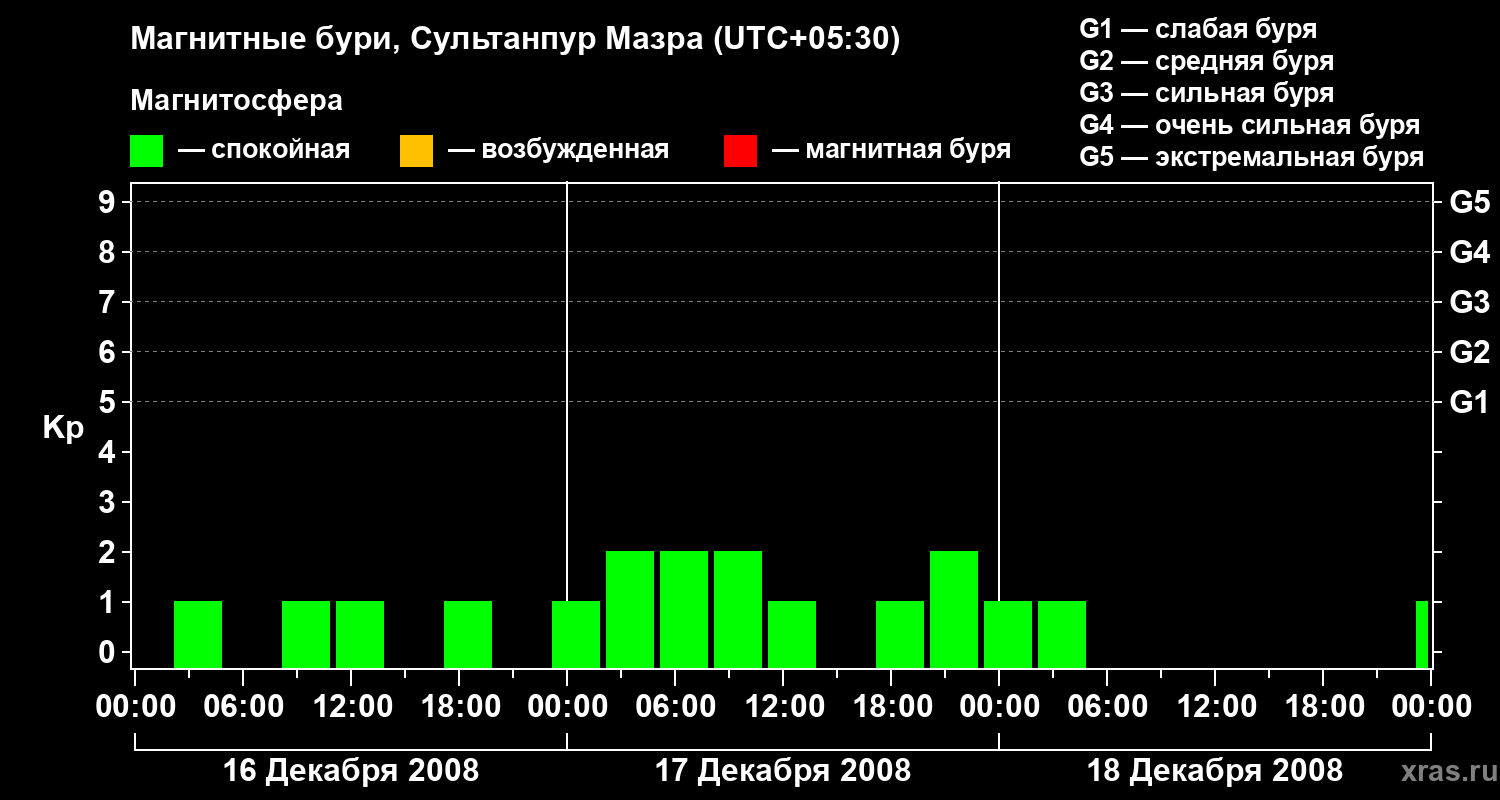This screenshot has height=800, width=1500.
Task: Click the standalone G3 storm-scale axis label
Action: [x=1469, y=302]
